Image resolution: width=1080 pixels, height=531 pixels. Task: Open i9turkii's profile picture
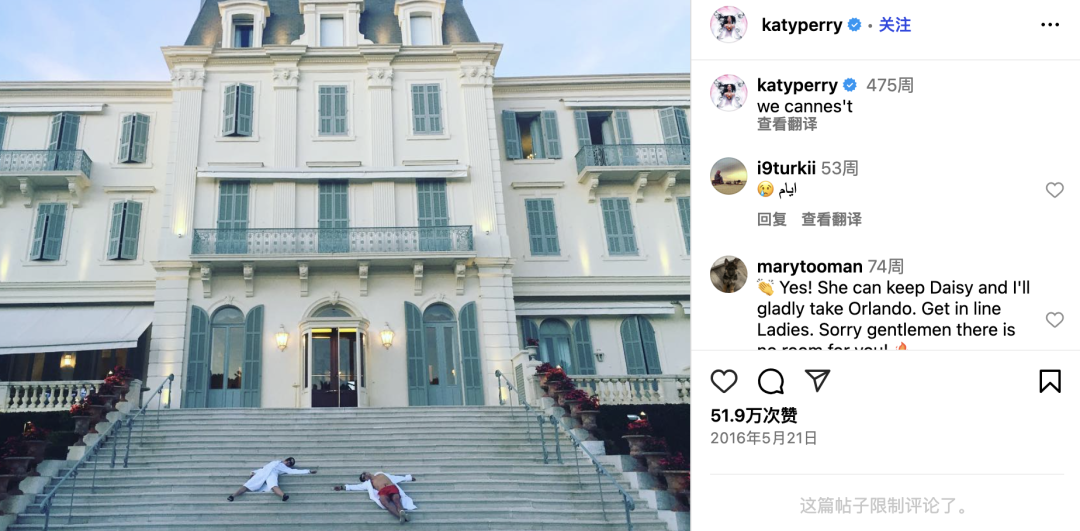pyautogui.click(x=729, y=176)
